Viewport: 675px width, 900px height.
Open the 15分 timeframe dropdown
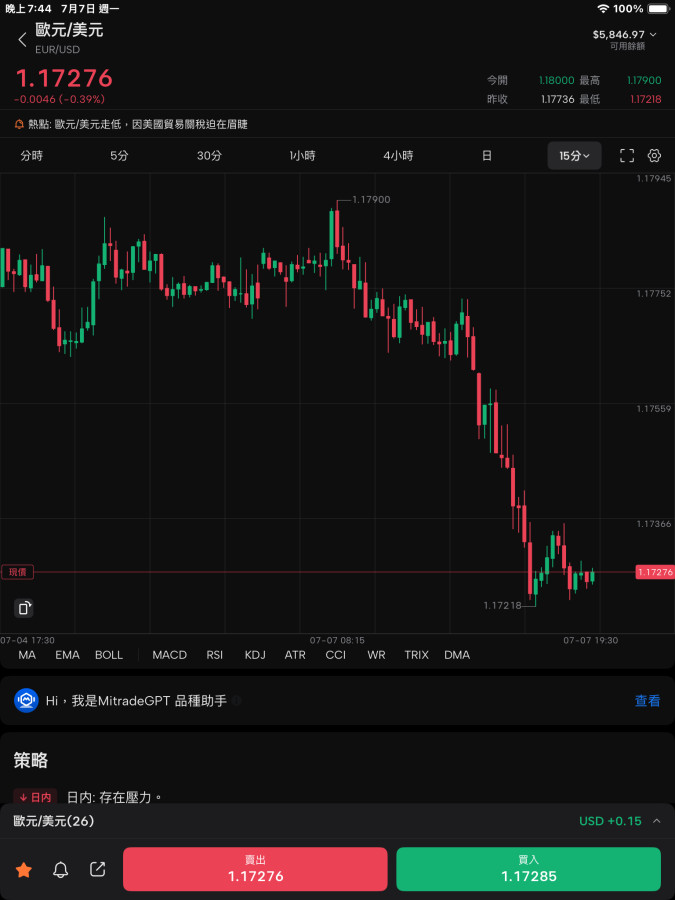[574, 156]
